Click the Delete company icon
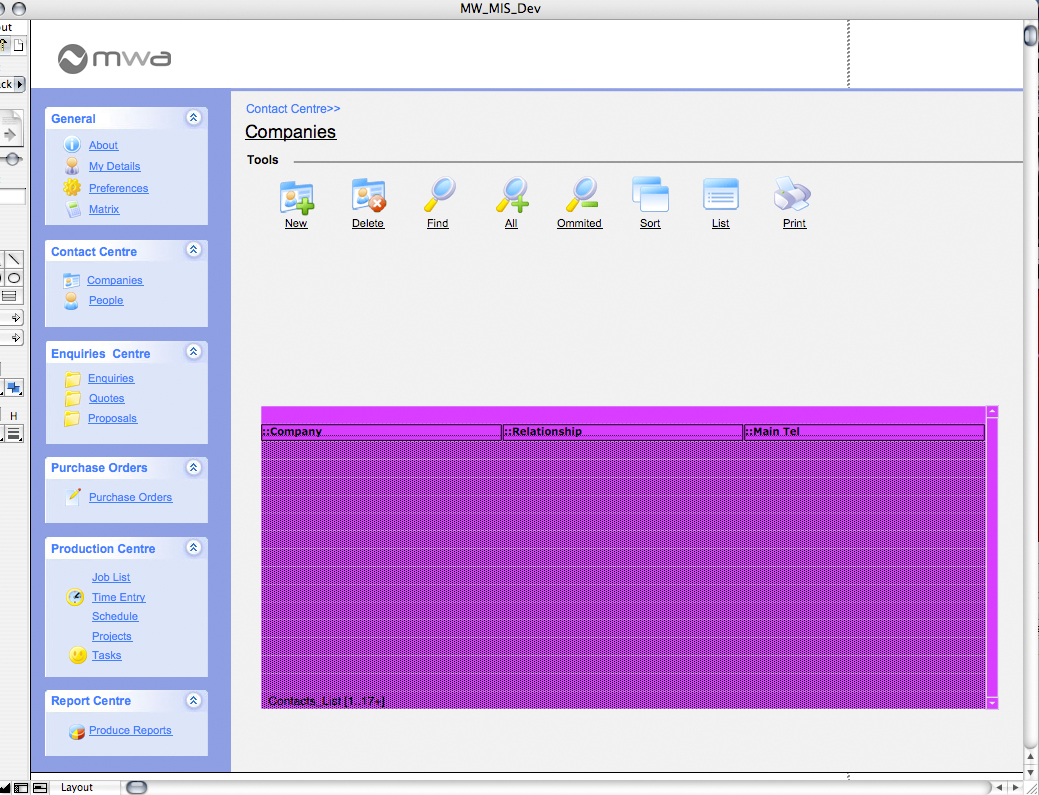Viewport: 1039px width, 795px height. [x=368, y=196]
